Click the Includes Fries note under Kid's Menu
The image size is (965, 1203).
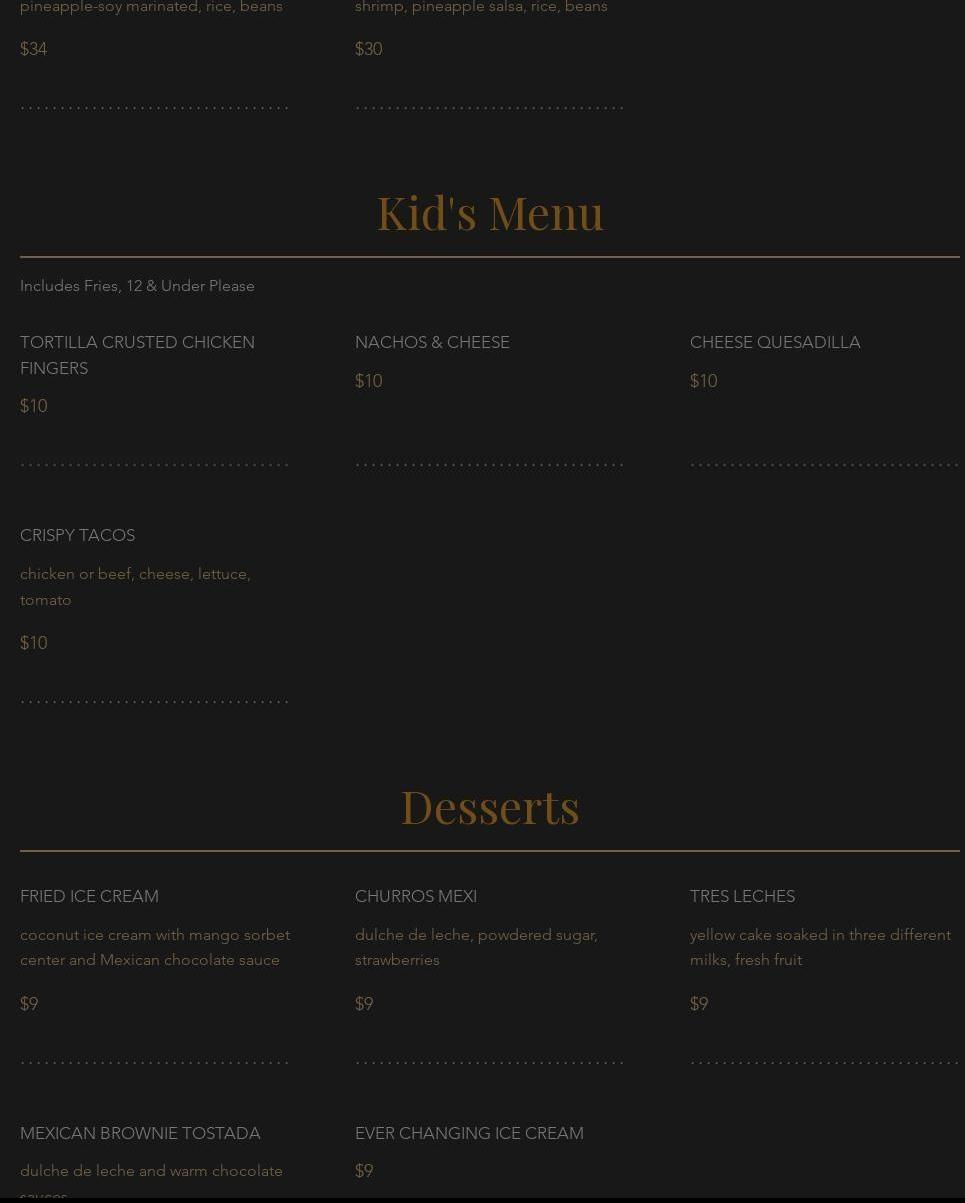coord(137,286)
